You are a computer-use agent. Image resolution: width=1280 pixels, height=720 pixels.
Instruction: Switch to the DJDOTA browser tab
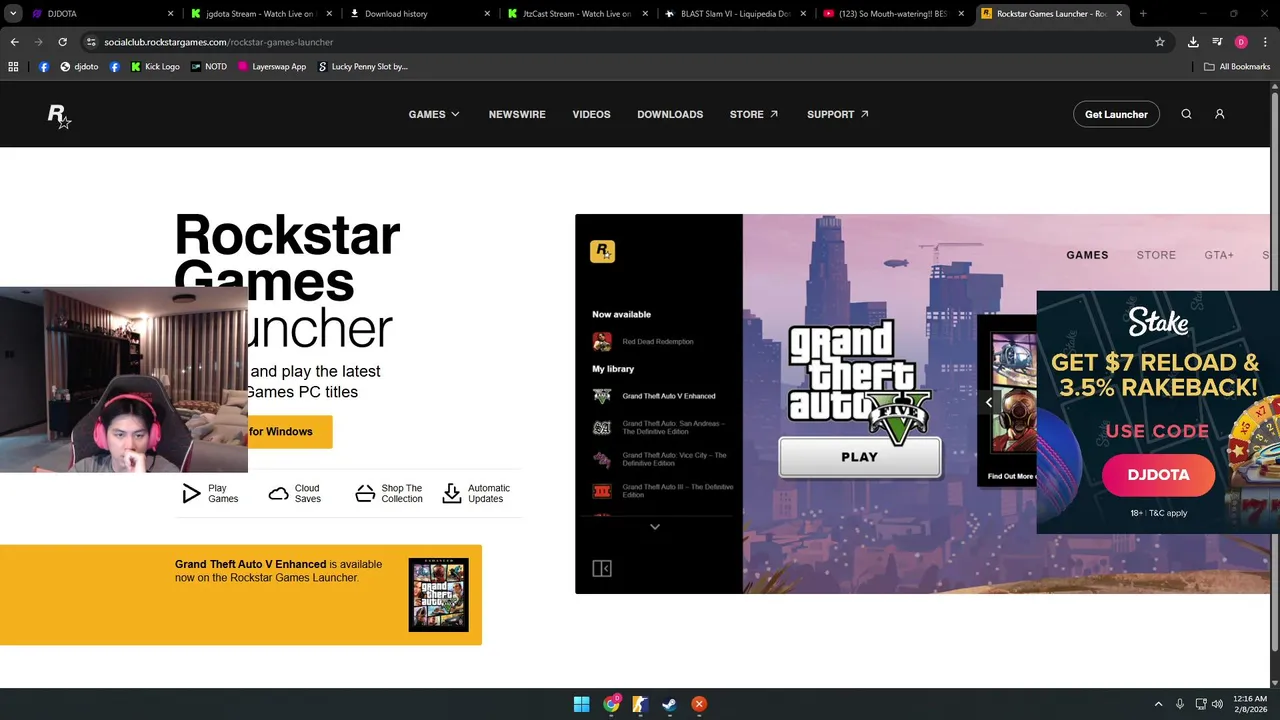click(100, 14)
